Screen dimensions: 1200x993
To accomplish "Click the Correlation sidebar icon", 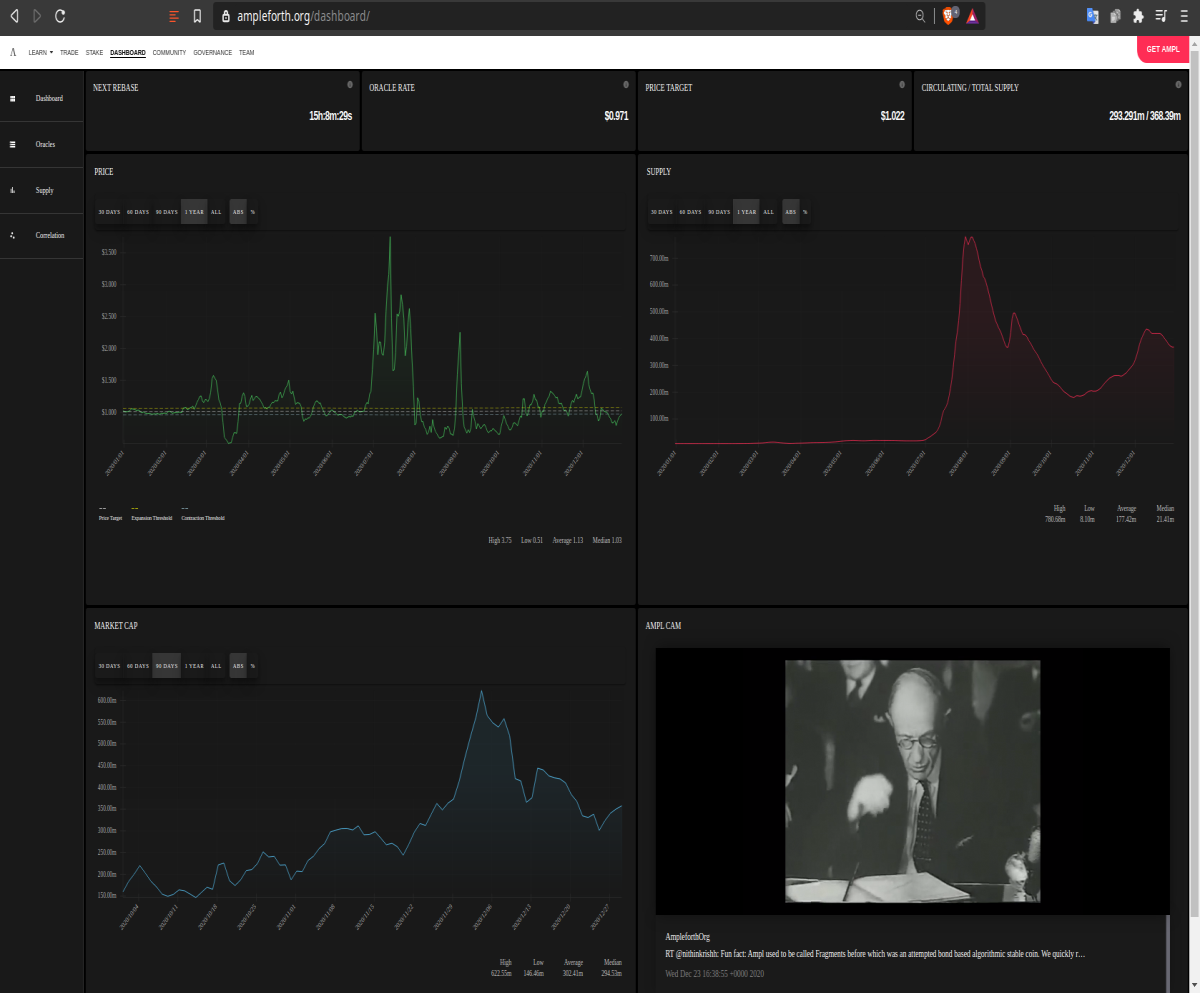I will point(12,235).
